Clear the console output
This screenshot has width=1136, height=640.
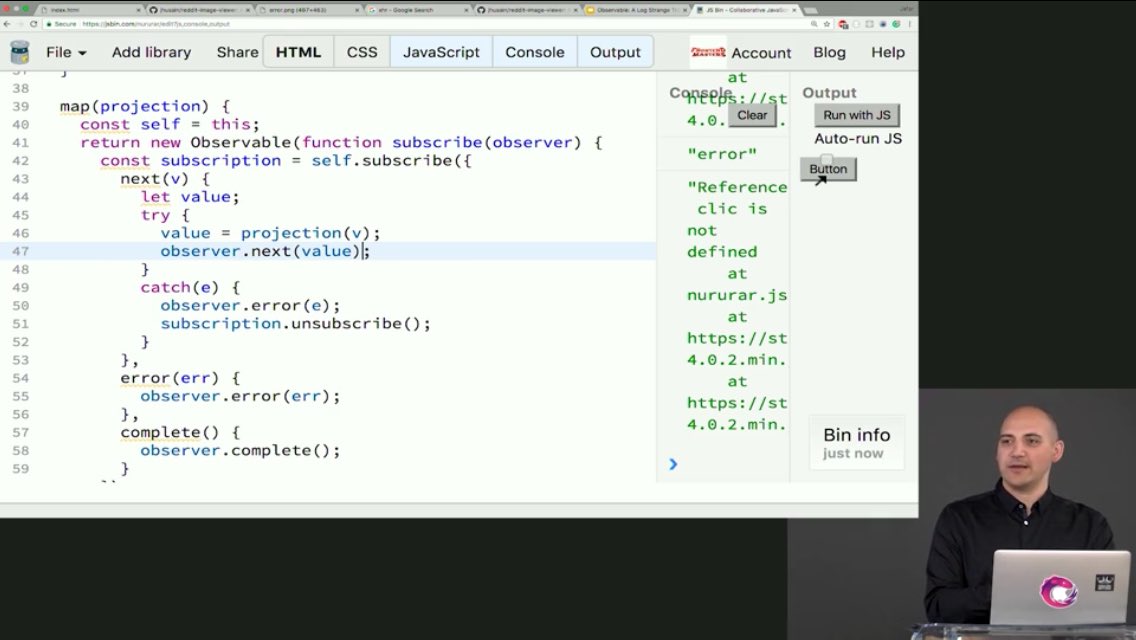pos(752,115)
